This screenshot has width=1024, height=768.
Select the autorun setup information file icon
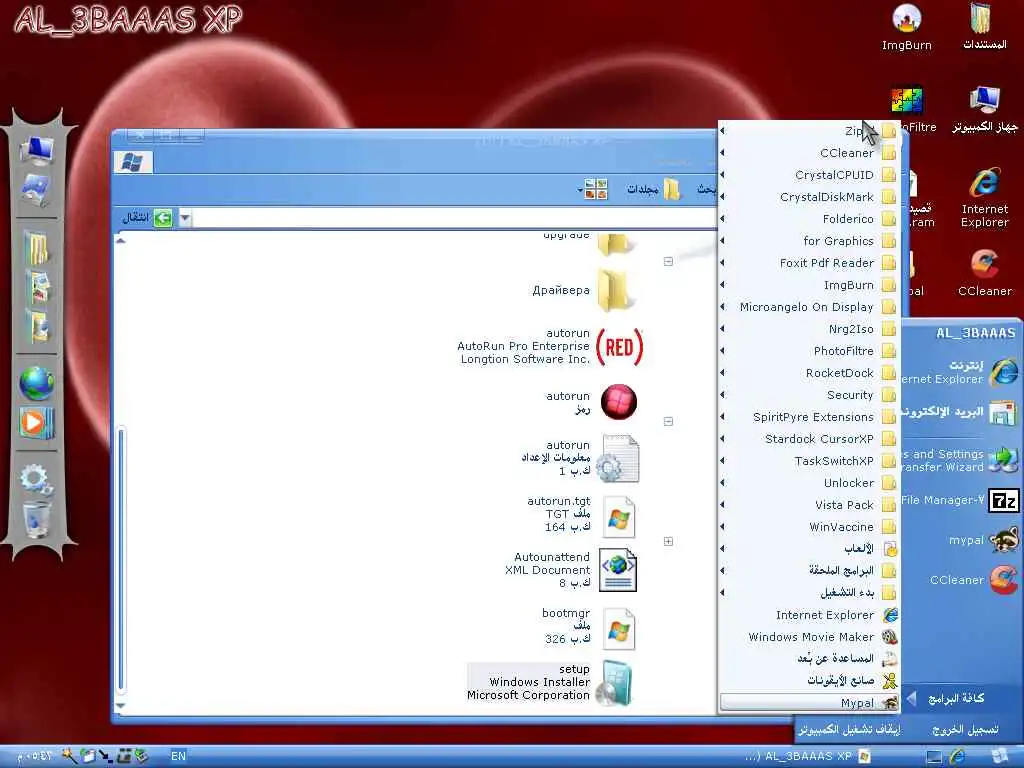click(x=617, y=458)
